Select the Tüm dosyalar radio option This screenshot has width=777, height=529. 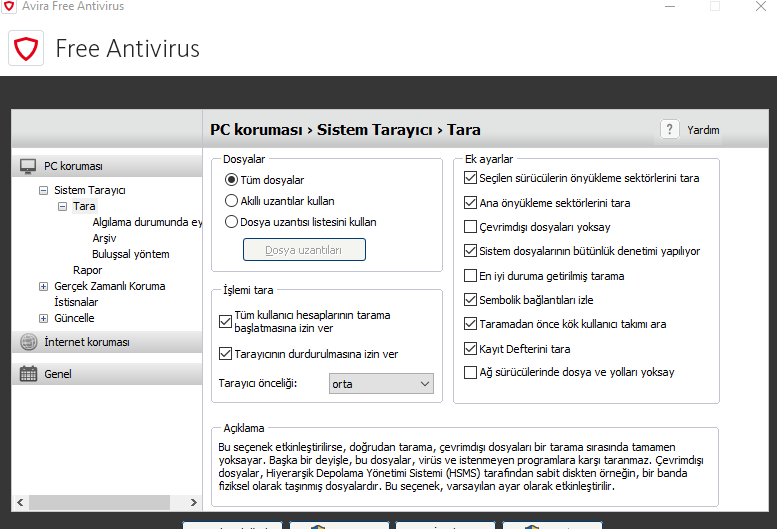tap(231, 180)
